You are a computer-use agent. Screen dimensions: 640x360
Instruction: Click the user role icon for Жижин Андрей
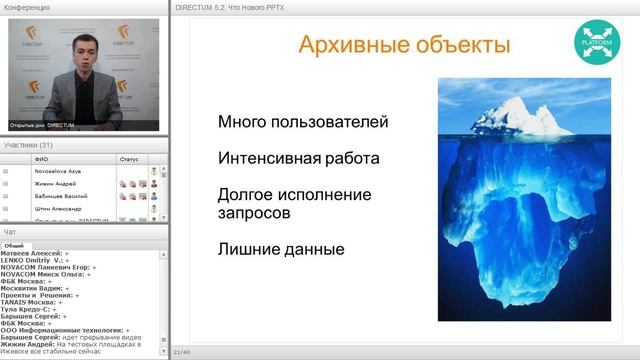tap(154, 184)
